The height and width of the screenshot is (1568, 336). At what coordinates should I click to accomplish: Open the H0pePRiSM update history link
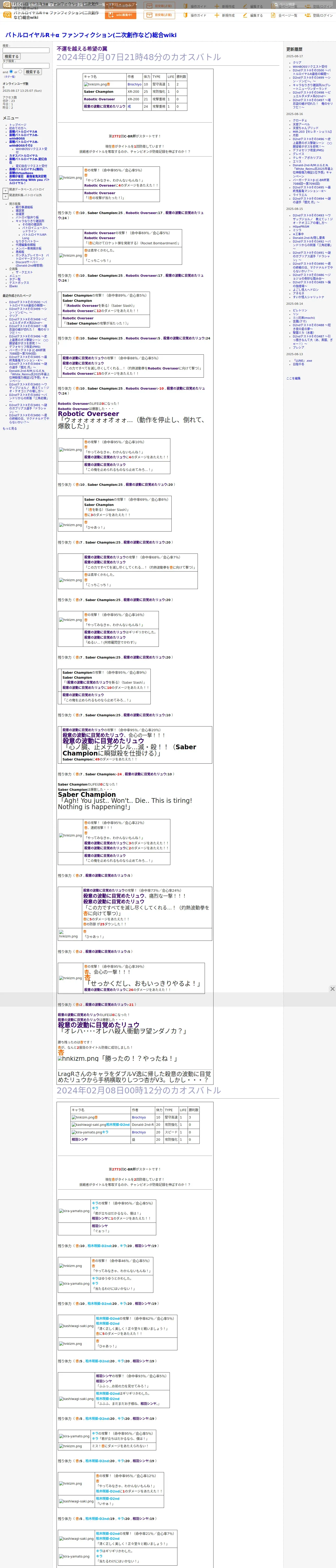click(x=301, y=226)
